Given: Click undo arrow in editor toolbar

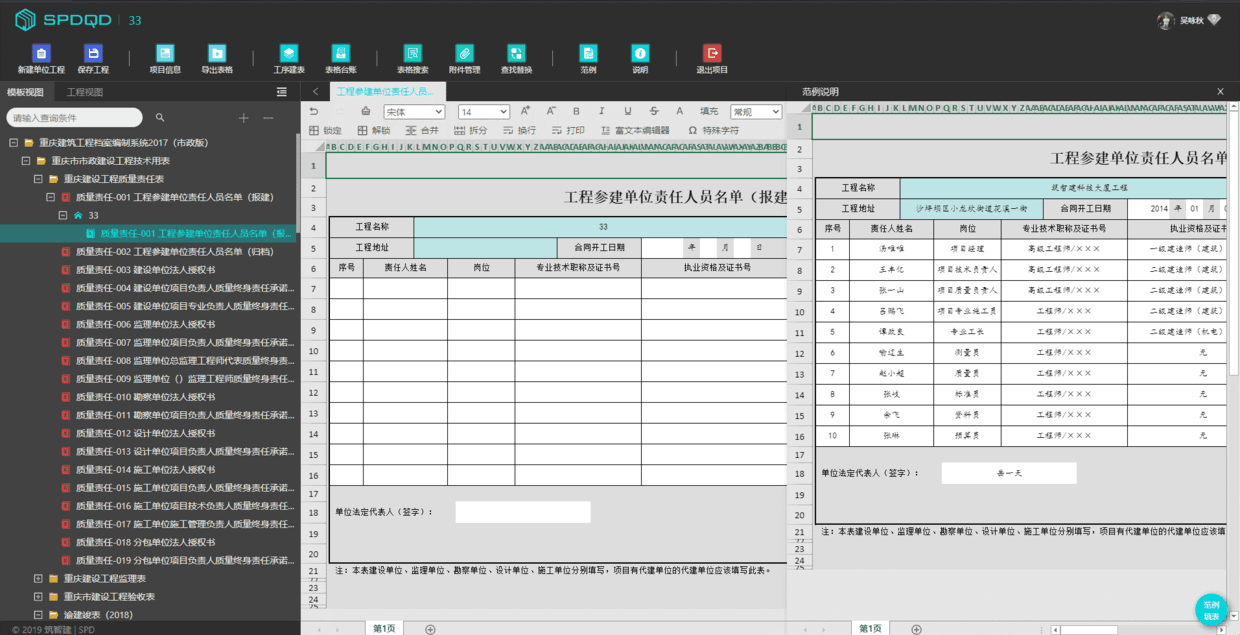Looking at the screenshot, I should pyautogui.click(x=314, y=111).
